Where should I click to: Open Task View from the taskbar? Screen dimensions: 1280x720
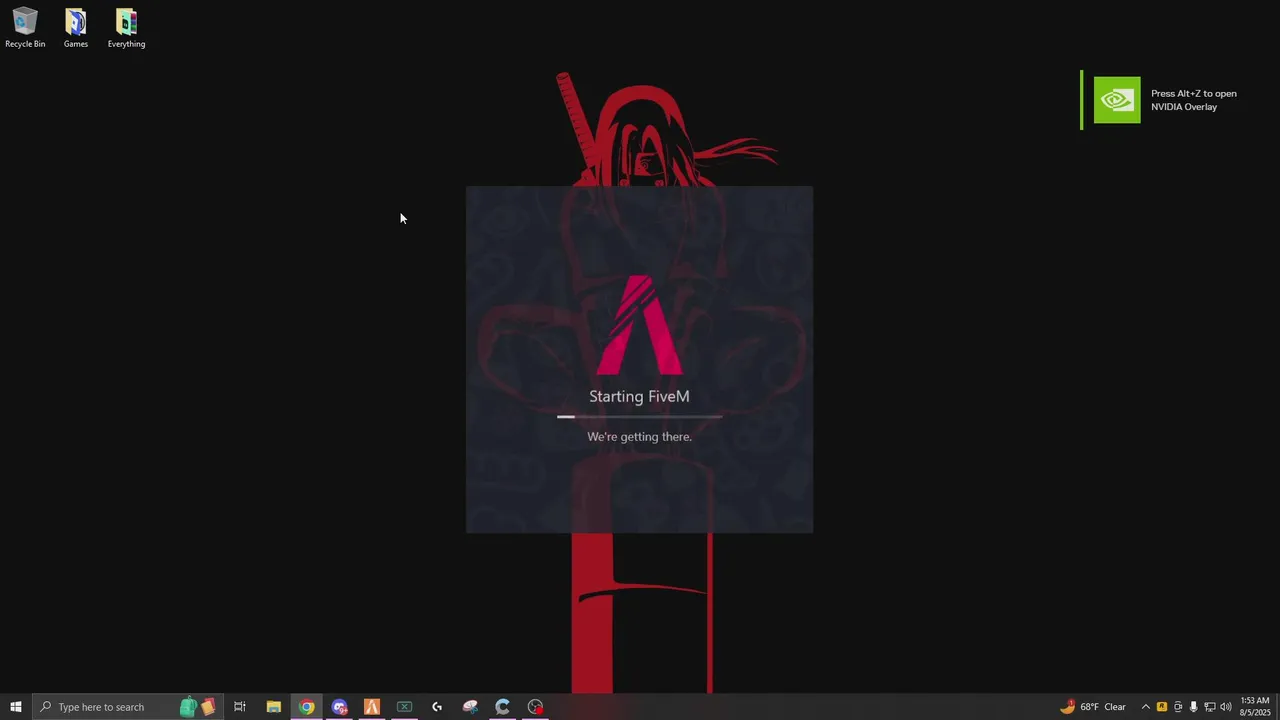coord(240,707)
